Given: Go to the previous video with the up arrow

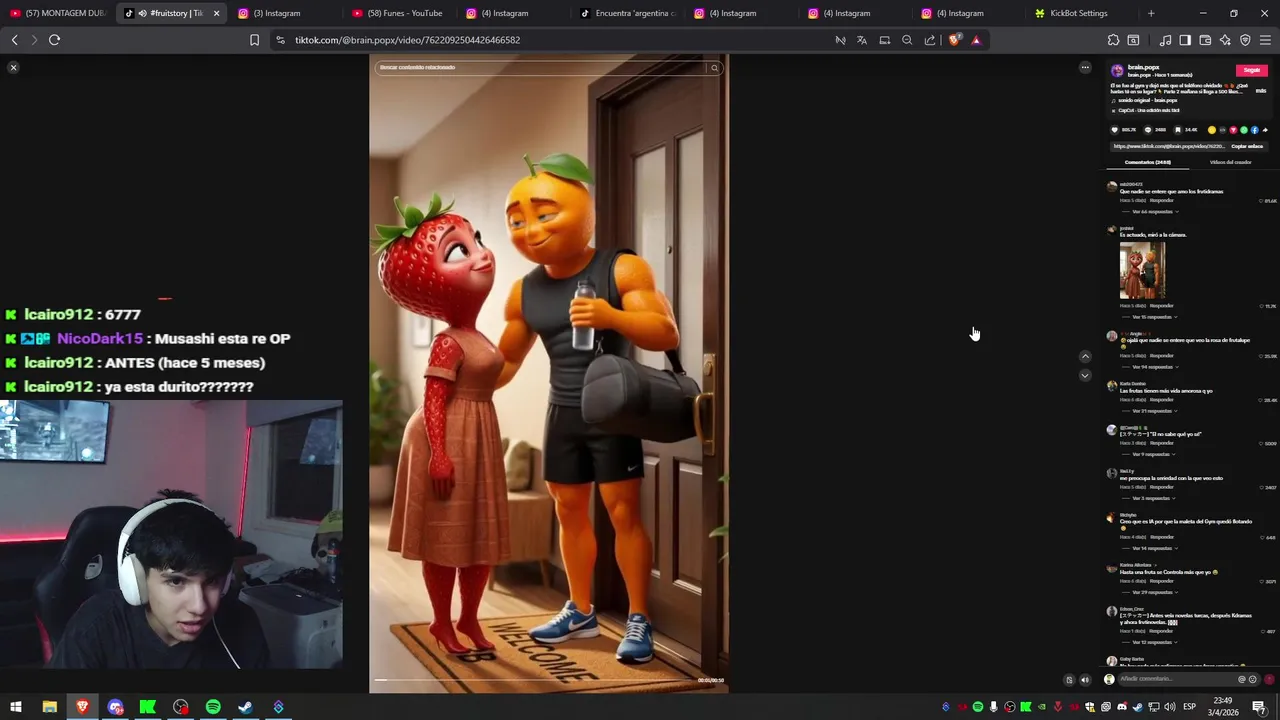Looking at the screenshot, I should point(1085,356).
